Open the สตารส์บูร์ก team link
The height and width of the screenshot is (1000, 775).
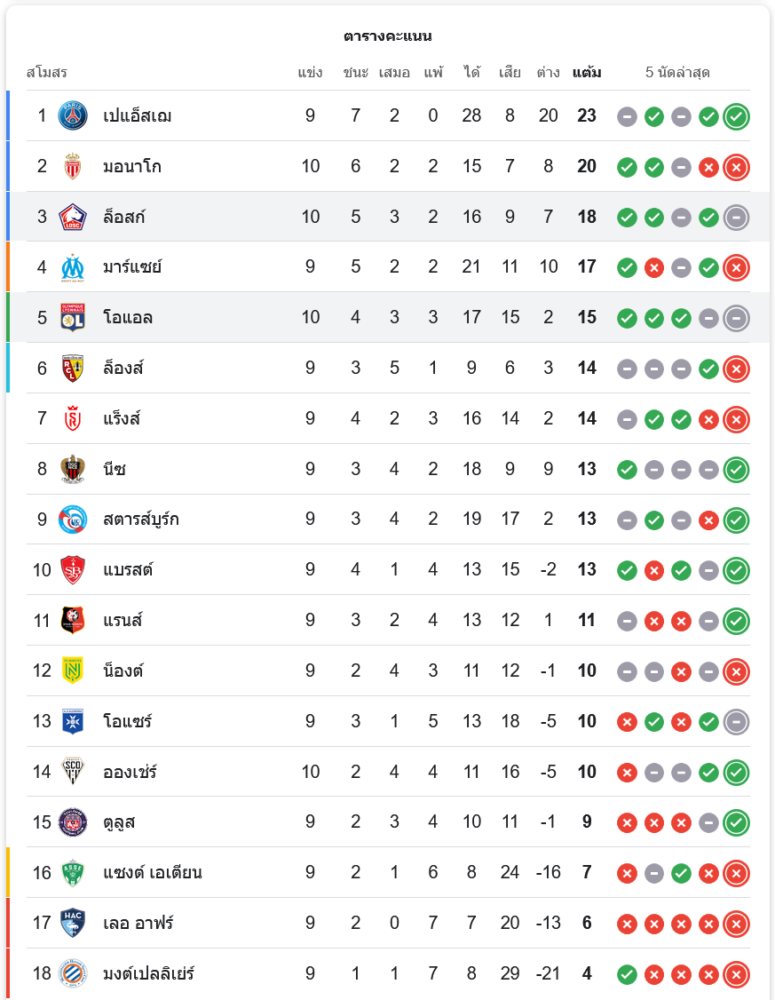coord(141,519)
